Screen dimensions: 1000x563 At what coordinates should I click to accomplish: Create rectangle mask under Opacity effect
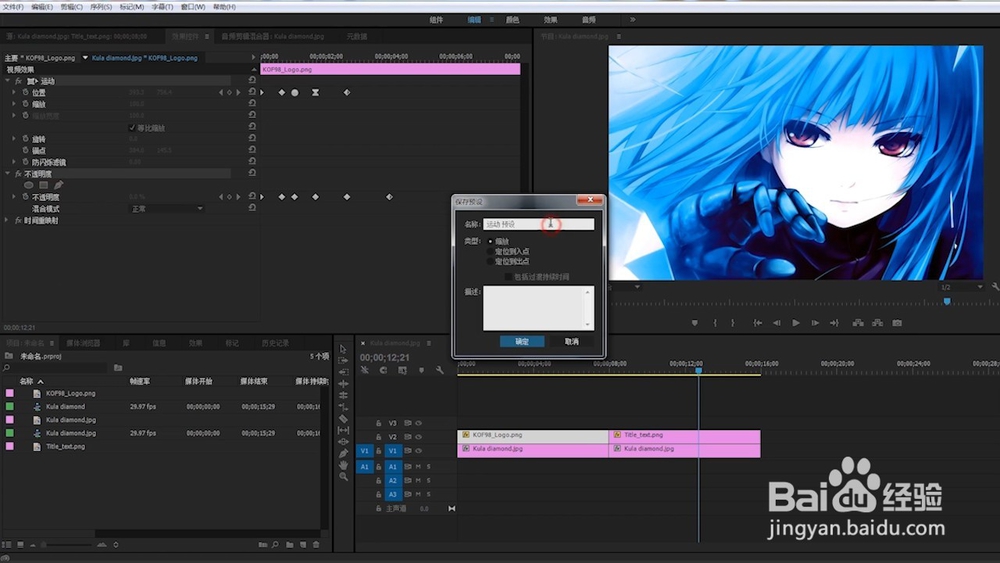pos(43,185)
